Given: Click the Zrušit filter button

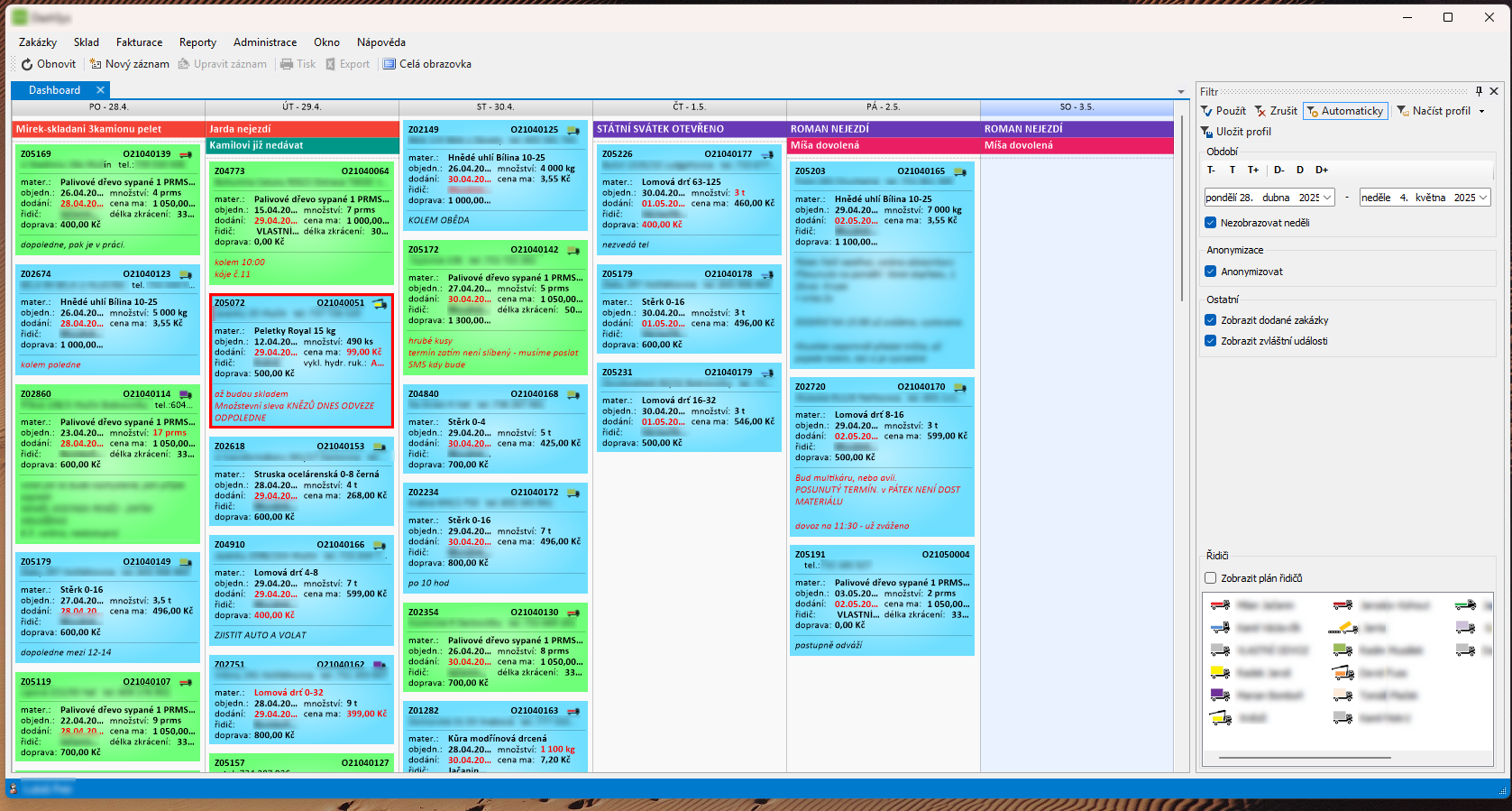Looking at the screenshot, I should pos(1276,111).
